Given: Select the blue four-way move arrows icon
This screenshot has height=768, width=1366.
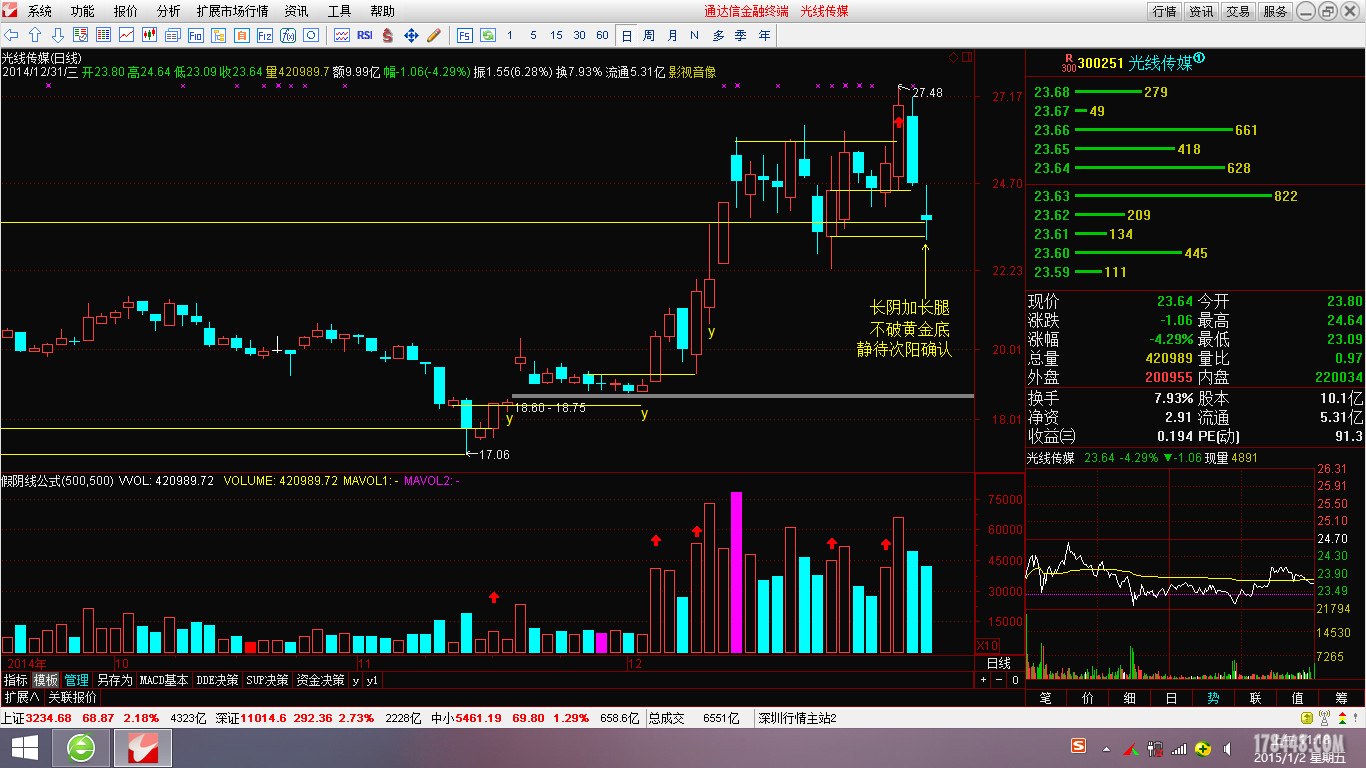Looking at the screenshot, I should point(411,35).
